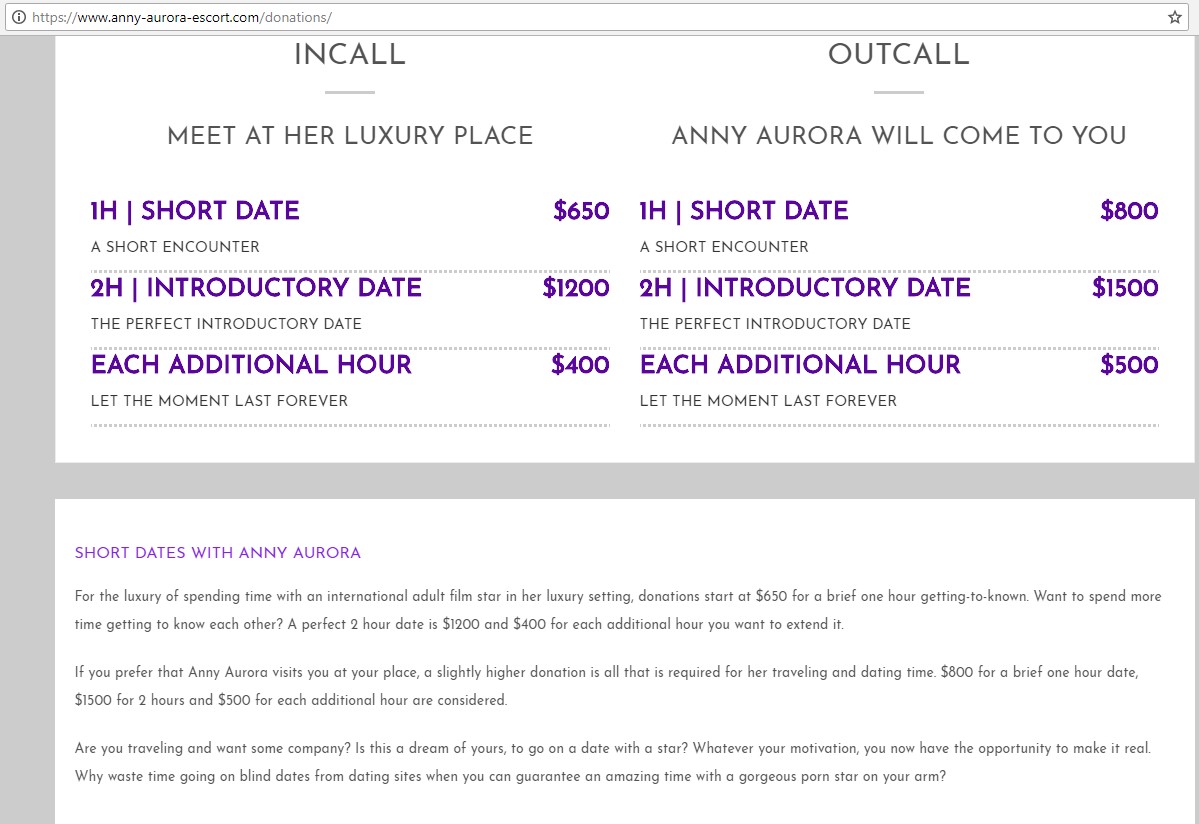
Task: Click the outcall 1H Short Date title
Action: [744, 210]
